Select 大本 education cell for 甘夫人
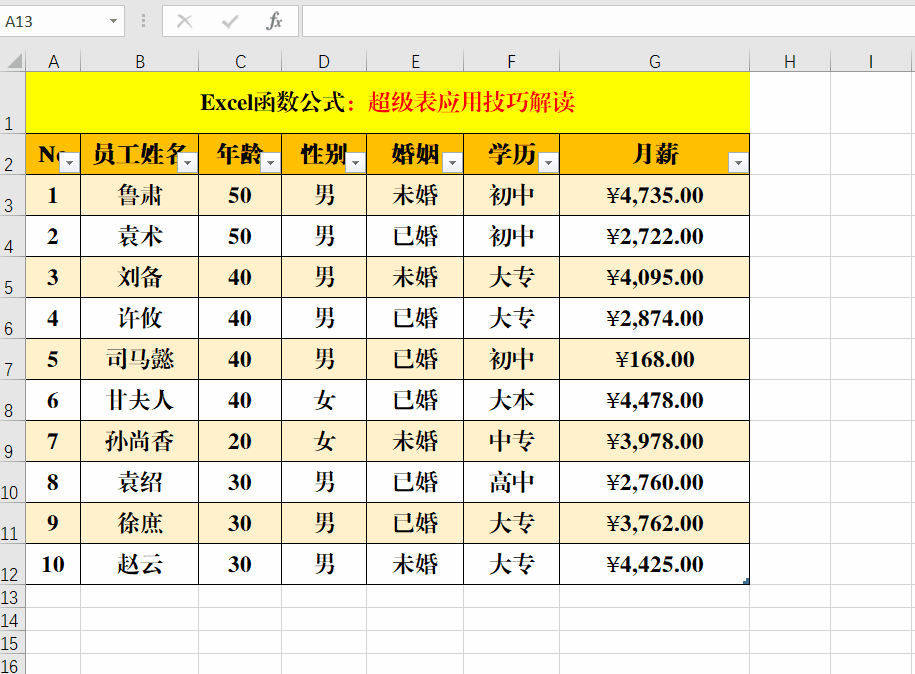Image resolution: width=915 pixels, height=674 pixels. [512, 400]
